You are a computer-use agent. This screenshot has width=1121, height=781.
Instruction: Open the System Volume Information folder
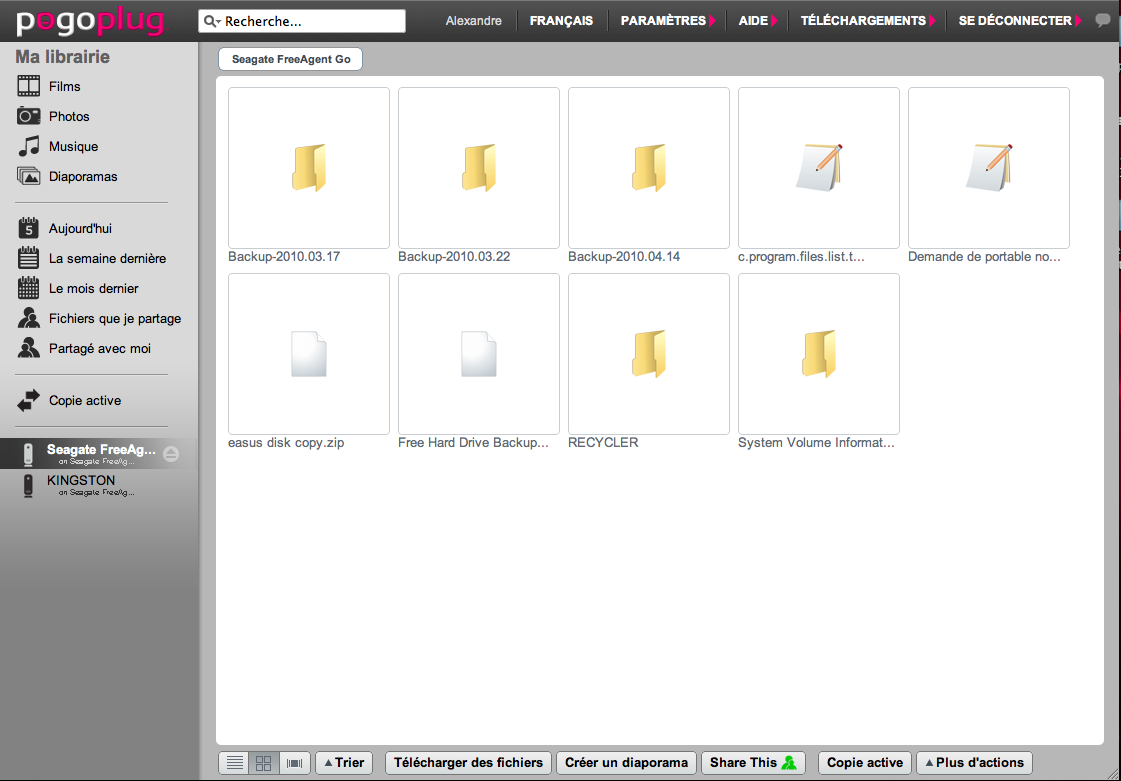point(819,354)
